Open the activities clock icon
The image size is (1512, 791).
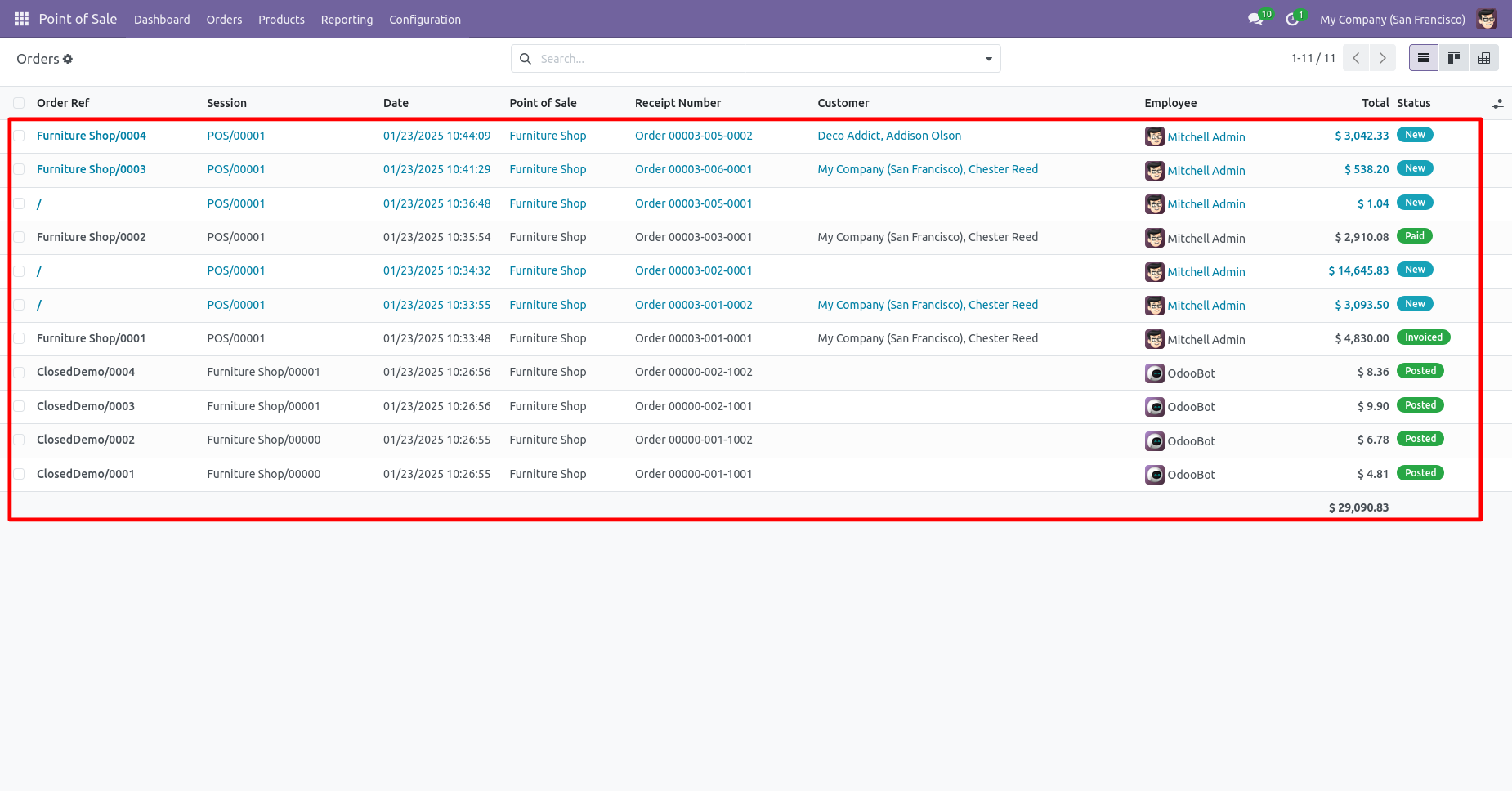point(1292,19)
